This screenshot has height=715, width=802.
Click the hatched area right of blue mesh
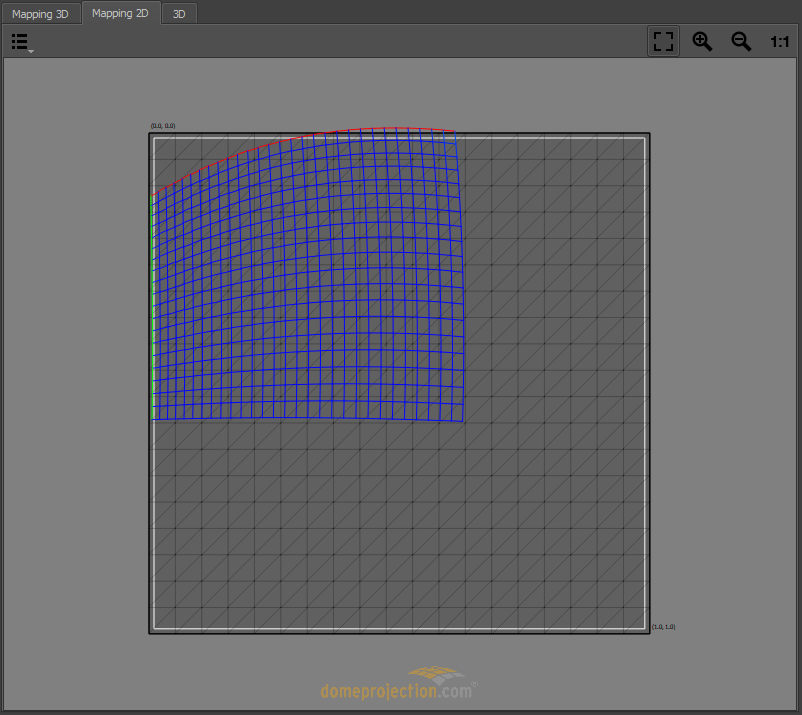(x=555, y=280)
